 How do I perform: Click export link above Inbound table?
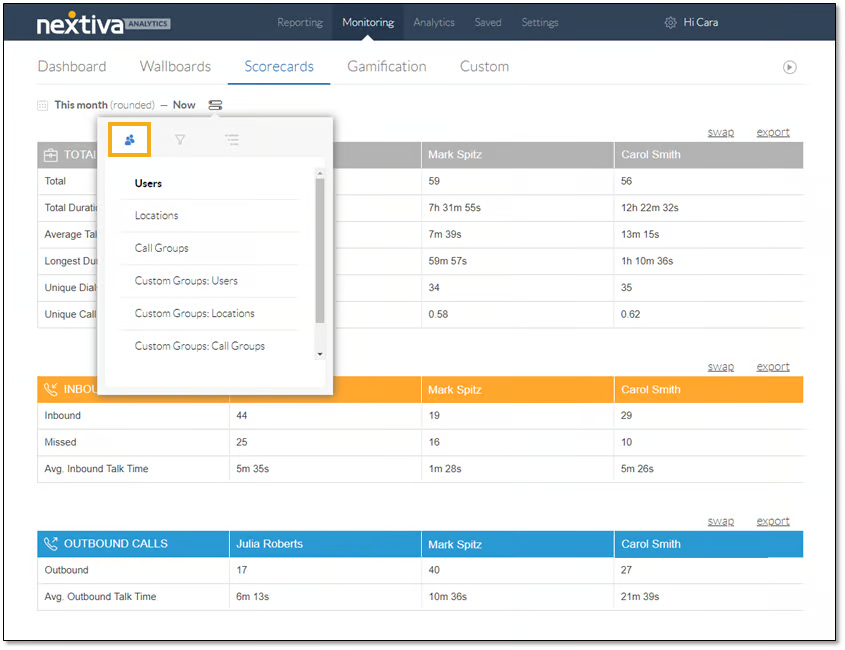click(772, 367)
